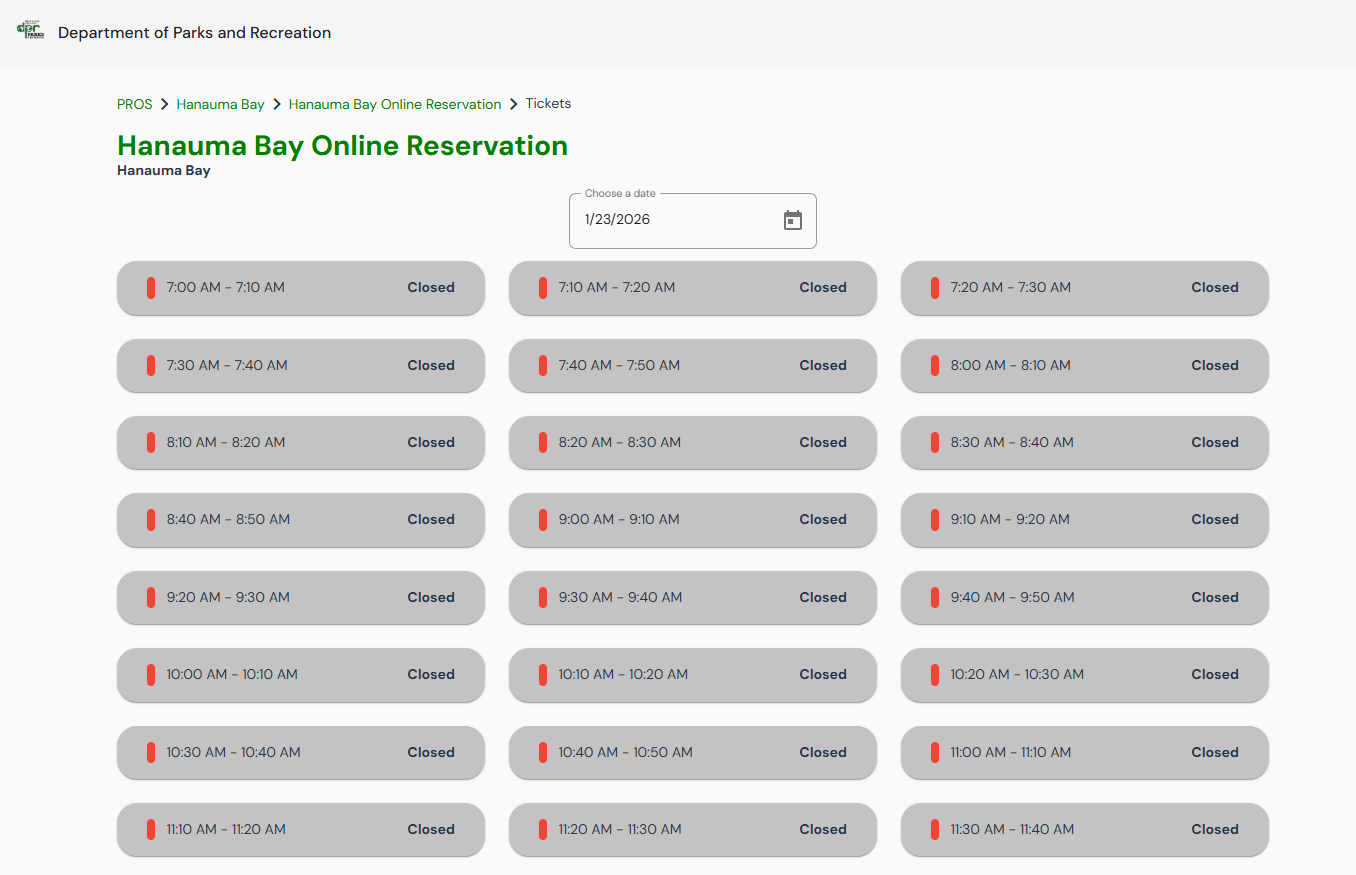Click the red indicator on 11:30 AM slot

pos(935,829)
